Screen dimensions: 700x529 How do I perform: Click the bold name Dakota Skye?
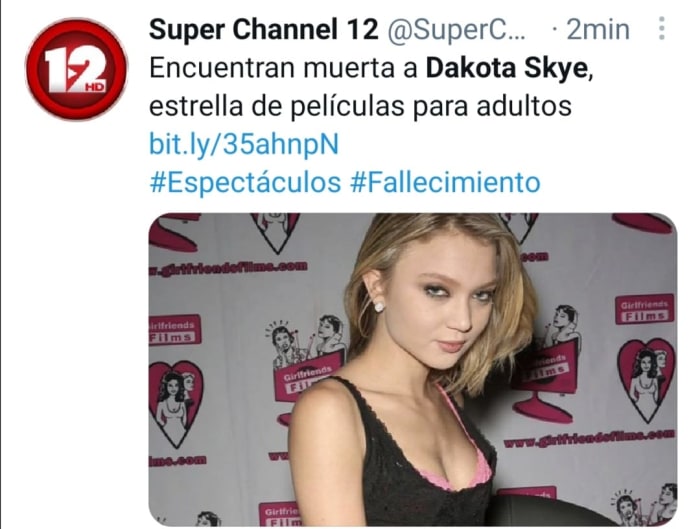pyautogui.click(x=507, y=68)
